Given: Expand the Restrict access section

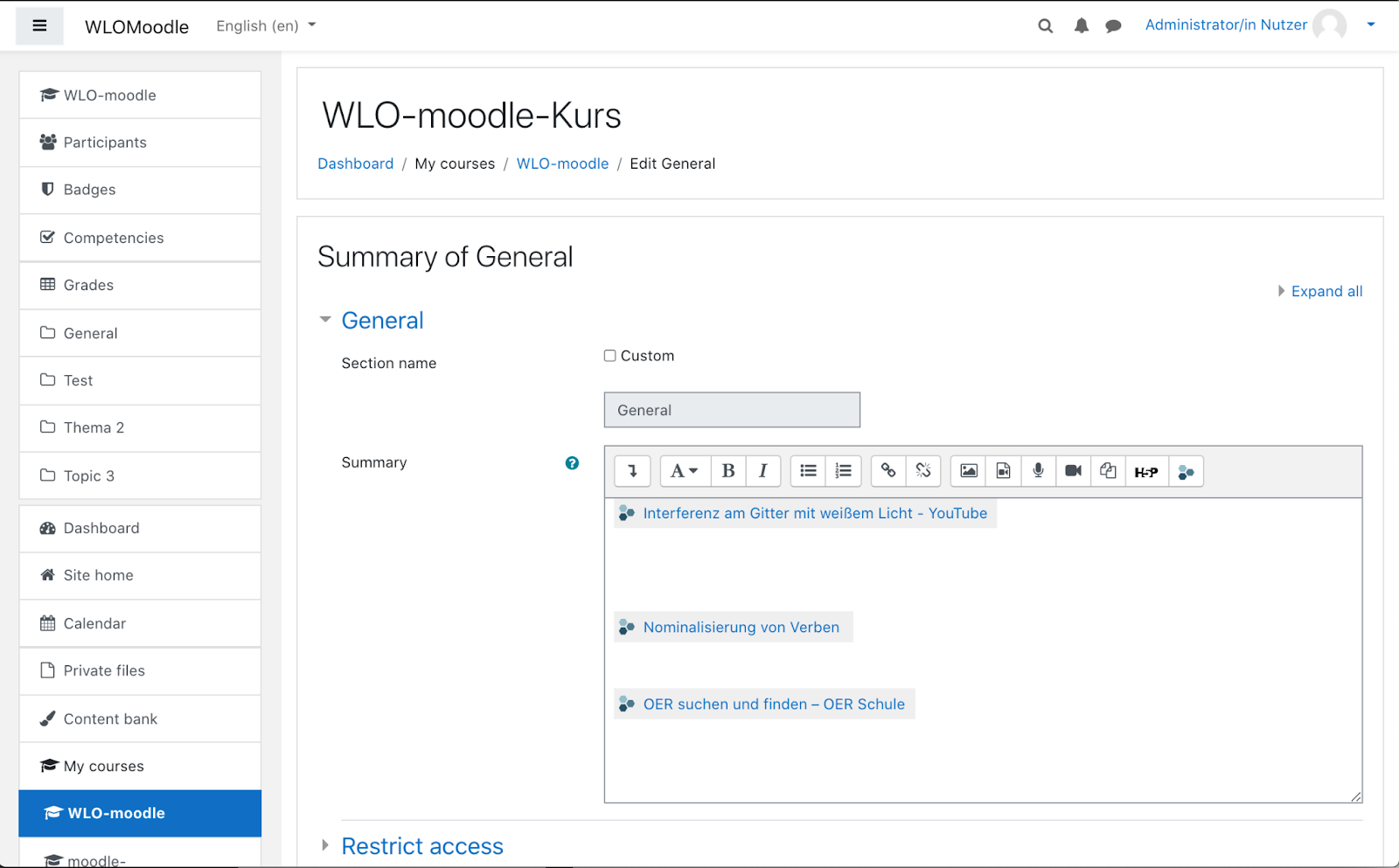Looking at the screenshot, I should 421,846.
